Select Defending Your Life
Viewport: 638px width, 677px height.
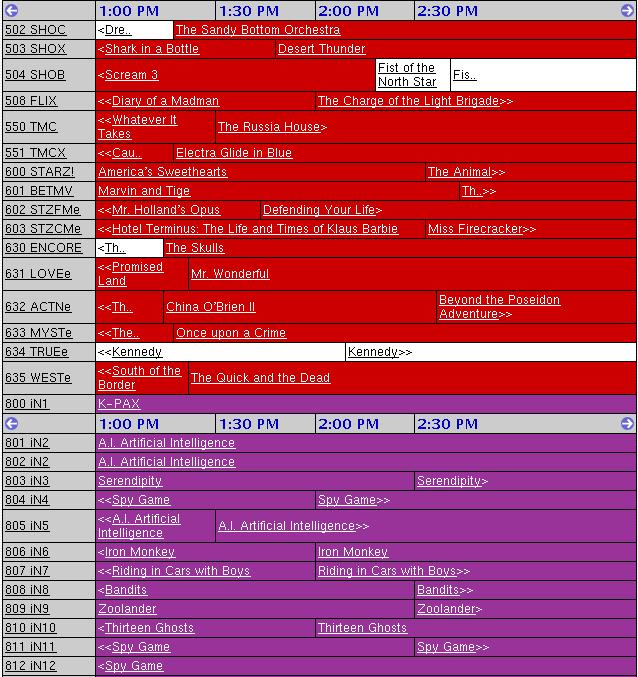pyautogui.click(x=319, y=209)
